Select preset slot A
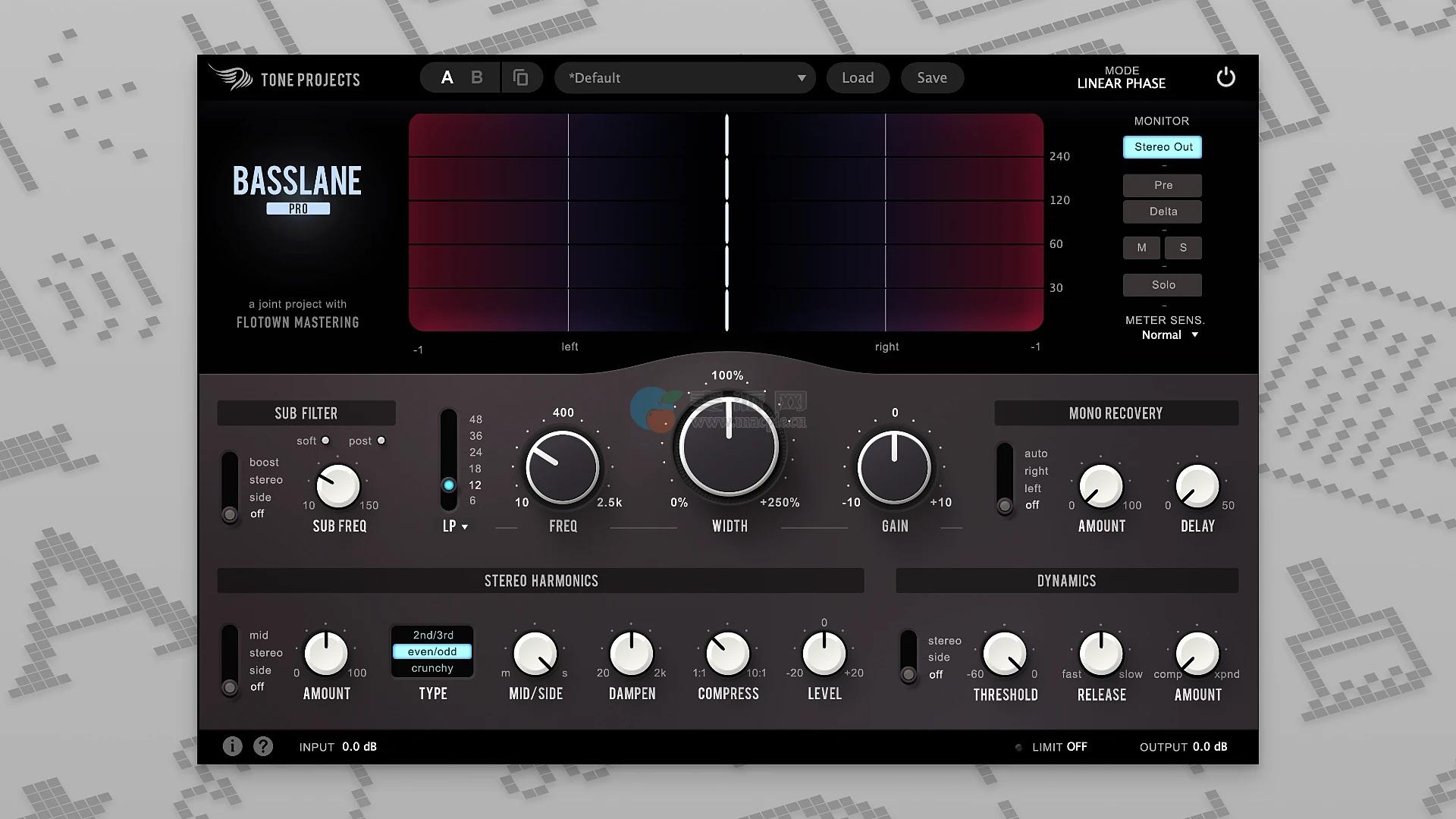Screen dimensions: 1456x819 tap(447, 77)
